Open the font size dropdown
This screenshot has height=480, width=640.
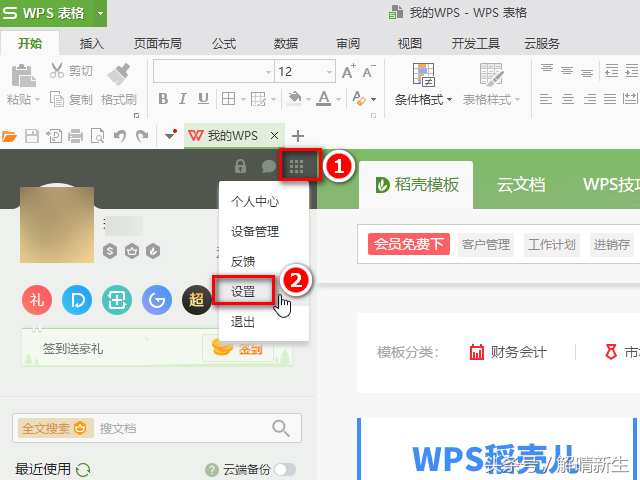(x=329, y=72)
